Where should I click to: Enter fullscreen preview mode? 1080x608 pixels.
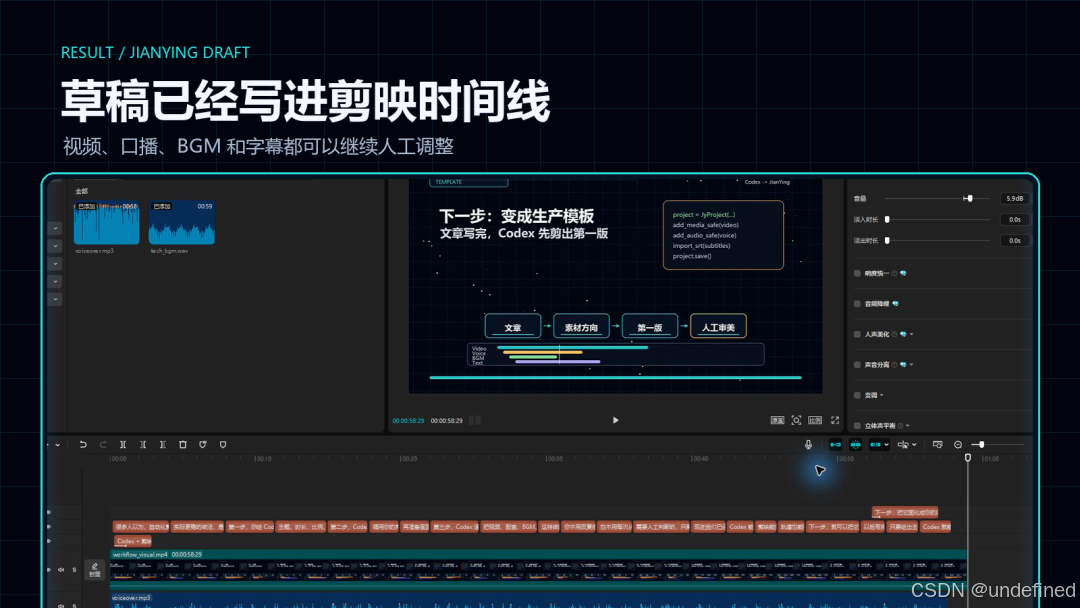pyautogui.click(x=835, y=420)
